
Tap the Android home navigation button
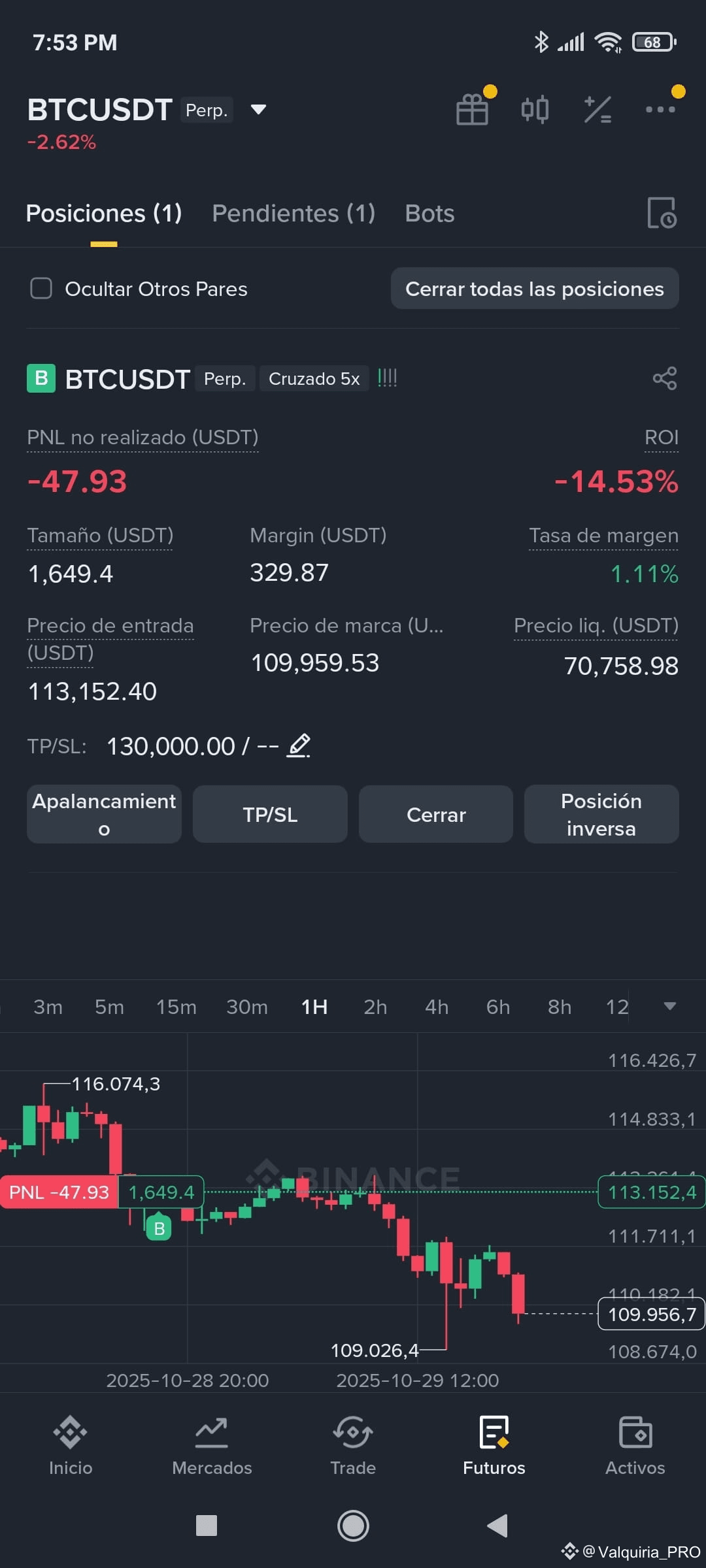point(353,1526)
